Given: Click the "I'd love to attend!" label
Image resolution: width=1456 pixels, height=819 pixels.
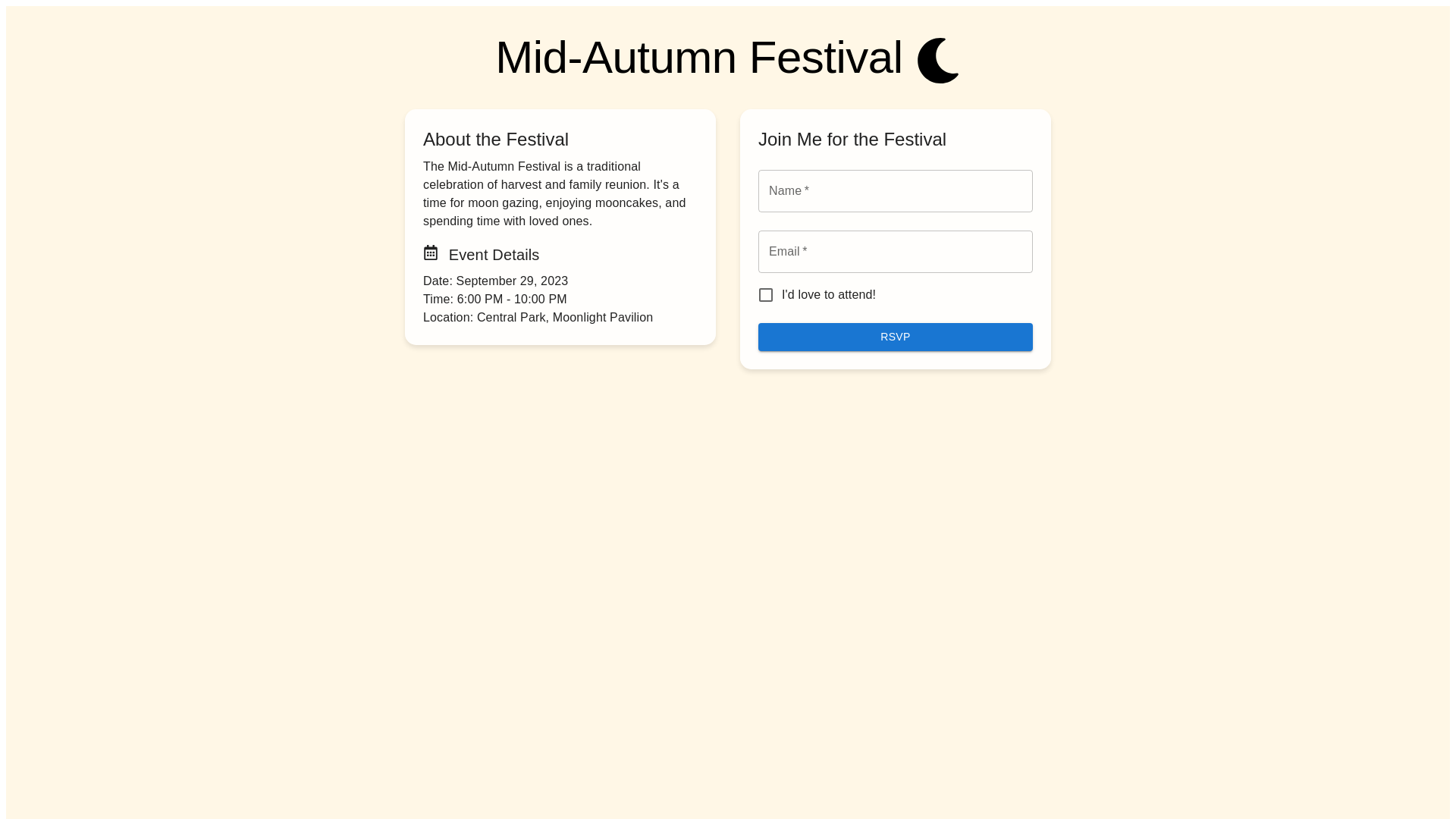Looking at the screenshot, I should coord(828,295).
